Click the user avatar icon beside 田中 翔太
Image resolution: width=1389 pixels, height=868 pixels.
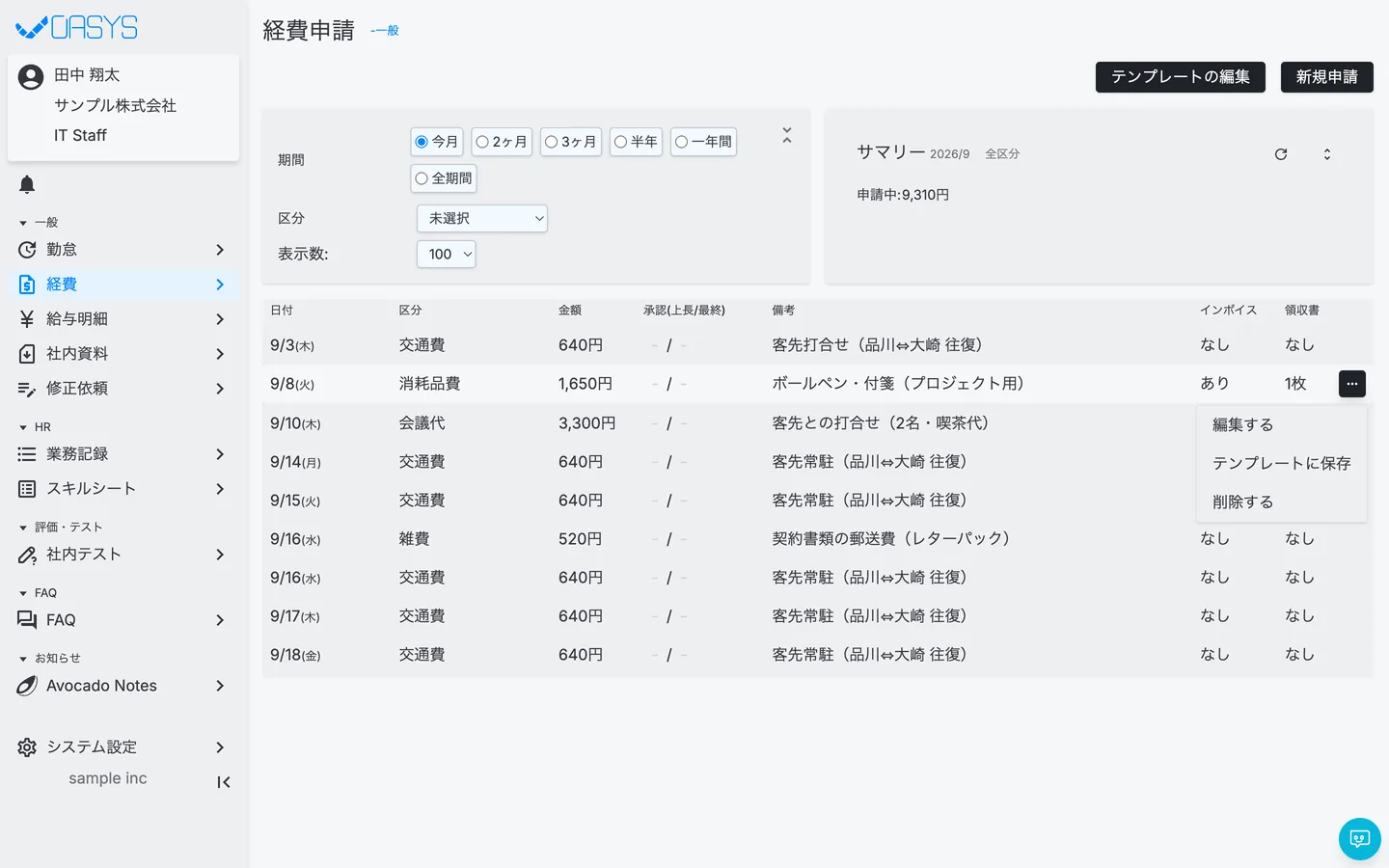click(31, 77)
